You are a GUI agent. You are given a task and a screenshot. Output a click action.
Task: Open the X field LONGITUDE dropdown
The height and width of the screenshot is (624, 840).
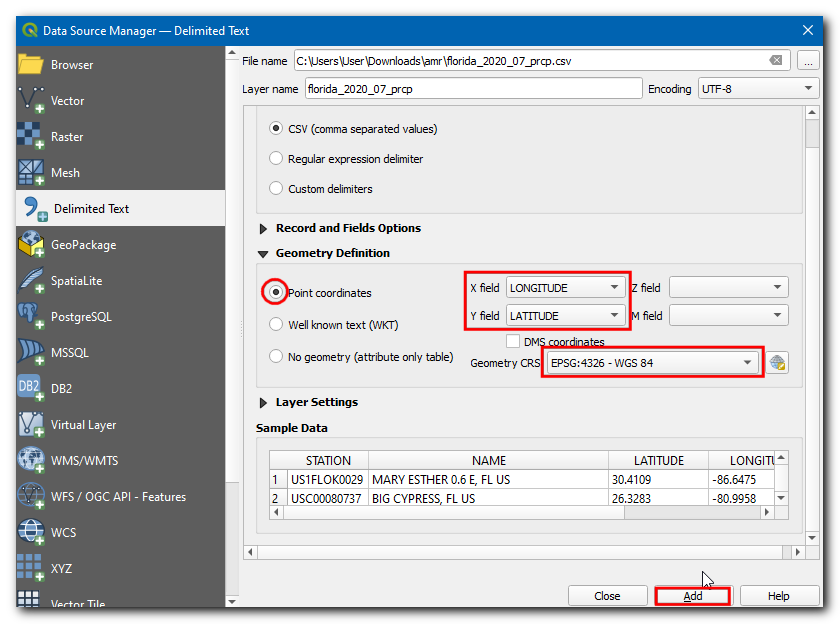[566, 288]
